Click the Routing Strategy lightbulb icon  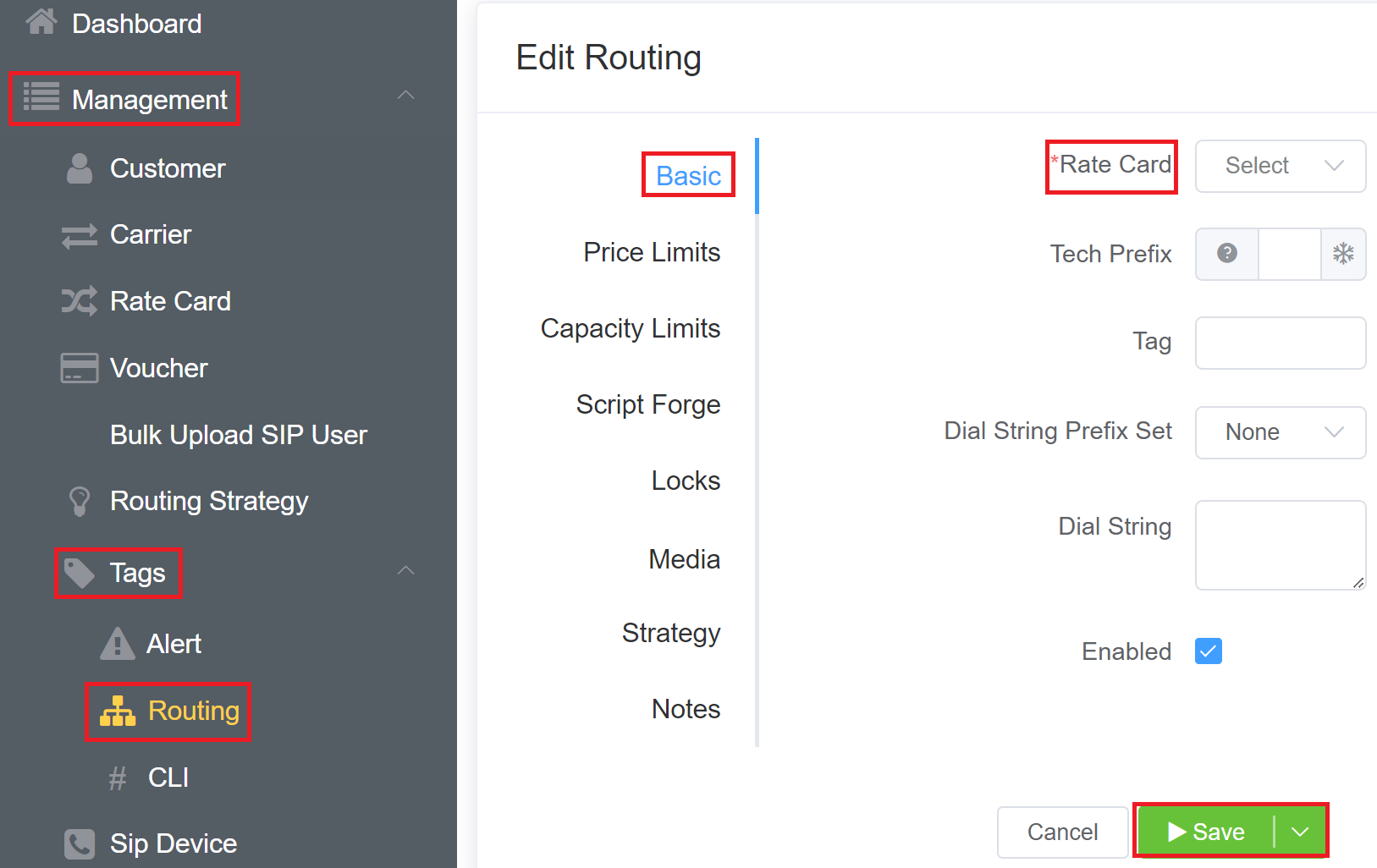[x=80, y=501]
